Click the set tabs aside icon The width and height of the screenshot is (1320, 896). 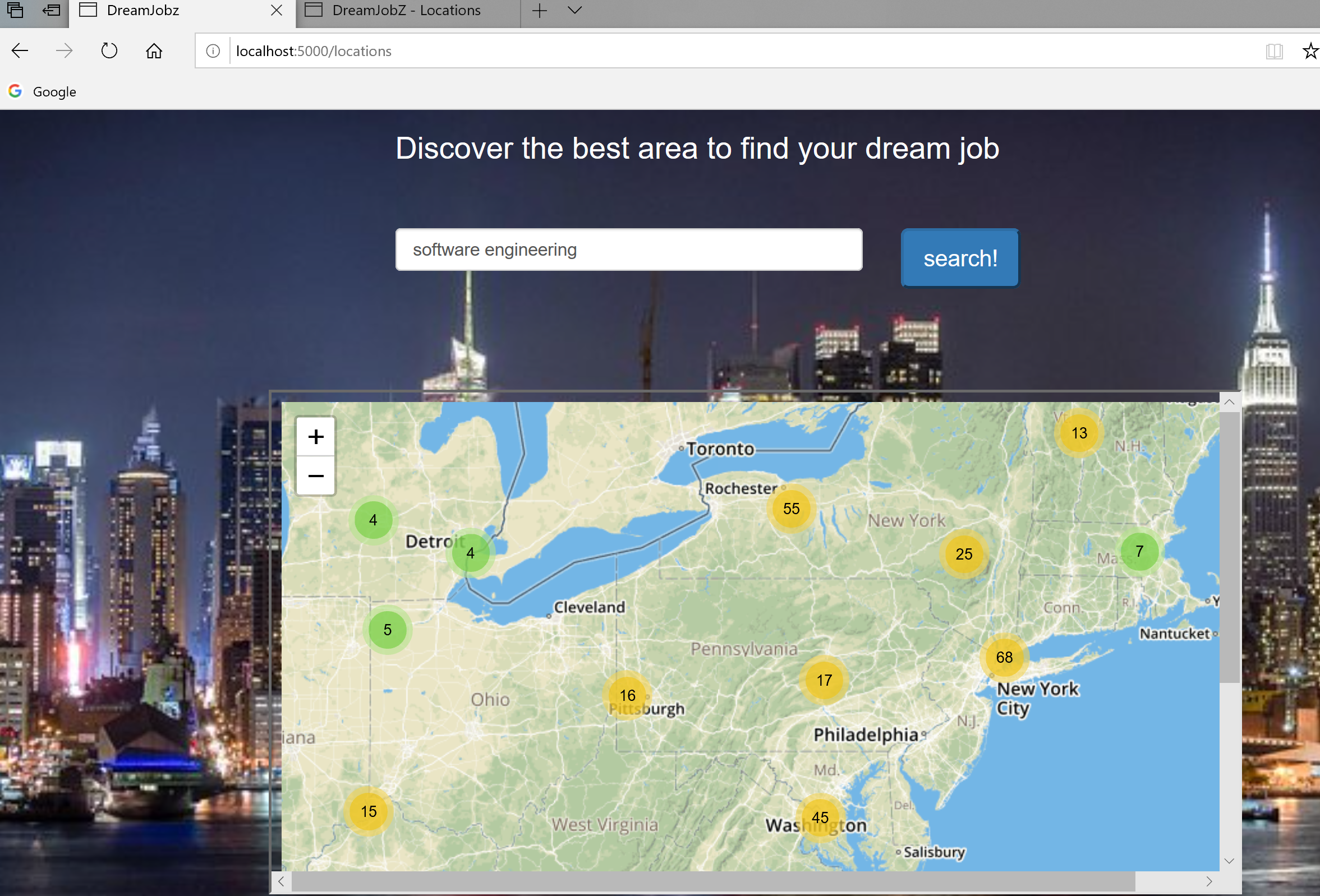51,10
